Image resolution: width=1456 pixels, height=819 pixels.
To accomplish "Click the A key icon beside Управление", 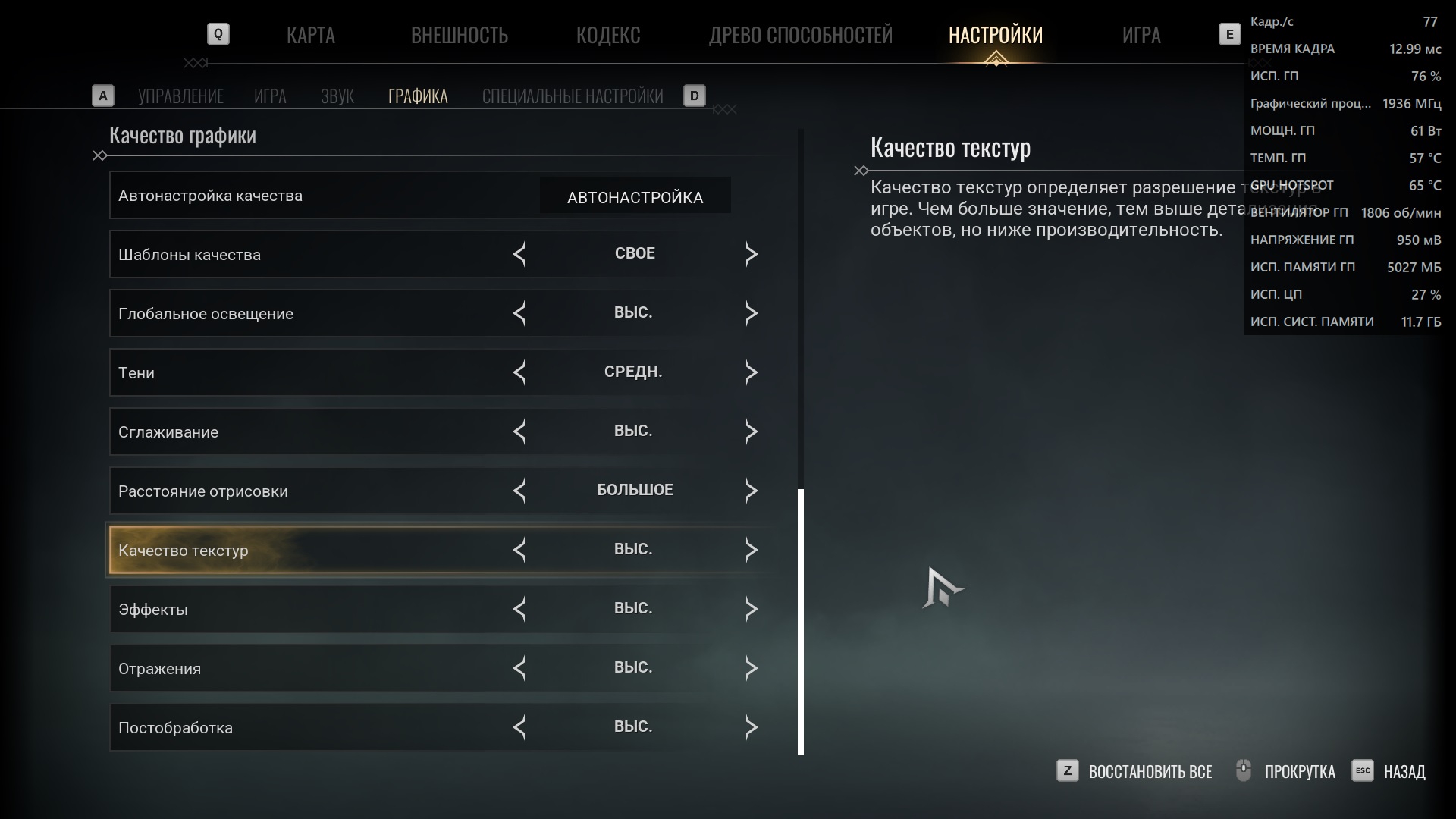I will pyautogui.click(x=102, y=96).
